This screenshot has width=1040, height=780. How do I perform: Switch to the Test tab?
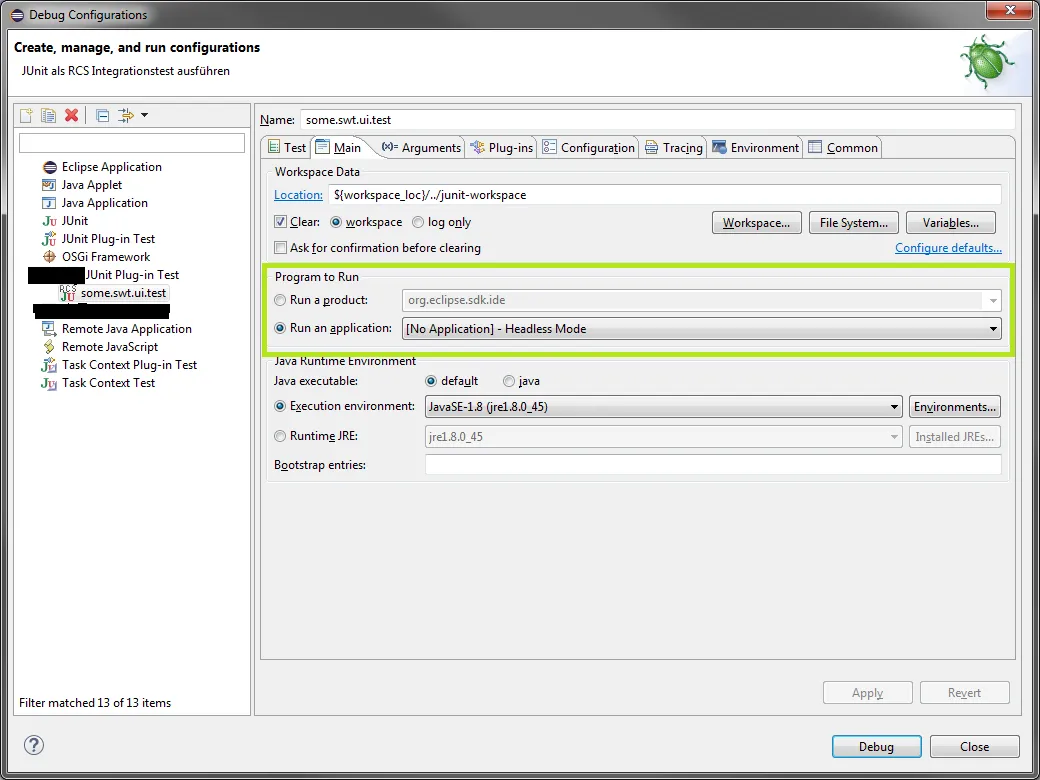(x=288, y=148)
